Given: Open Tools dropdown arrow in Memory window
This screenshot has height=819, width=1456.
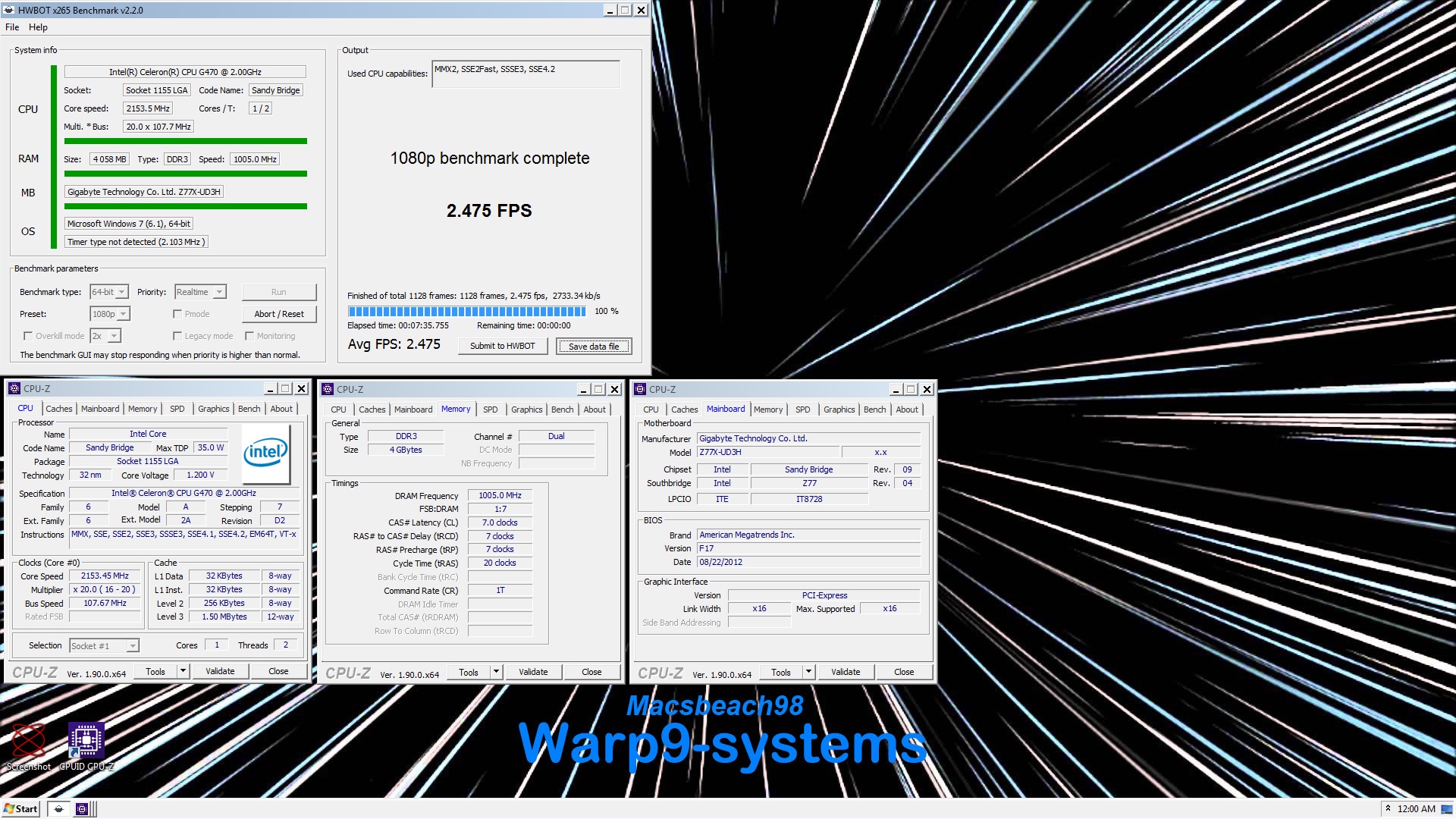Looking at the screenshot, I should pyautogui.click(x=496, y=672).
